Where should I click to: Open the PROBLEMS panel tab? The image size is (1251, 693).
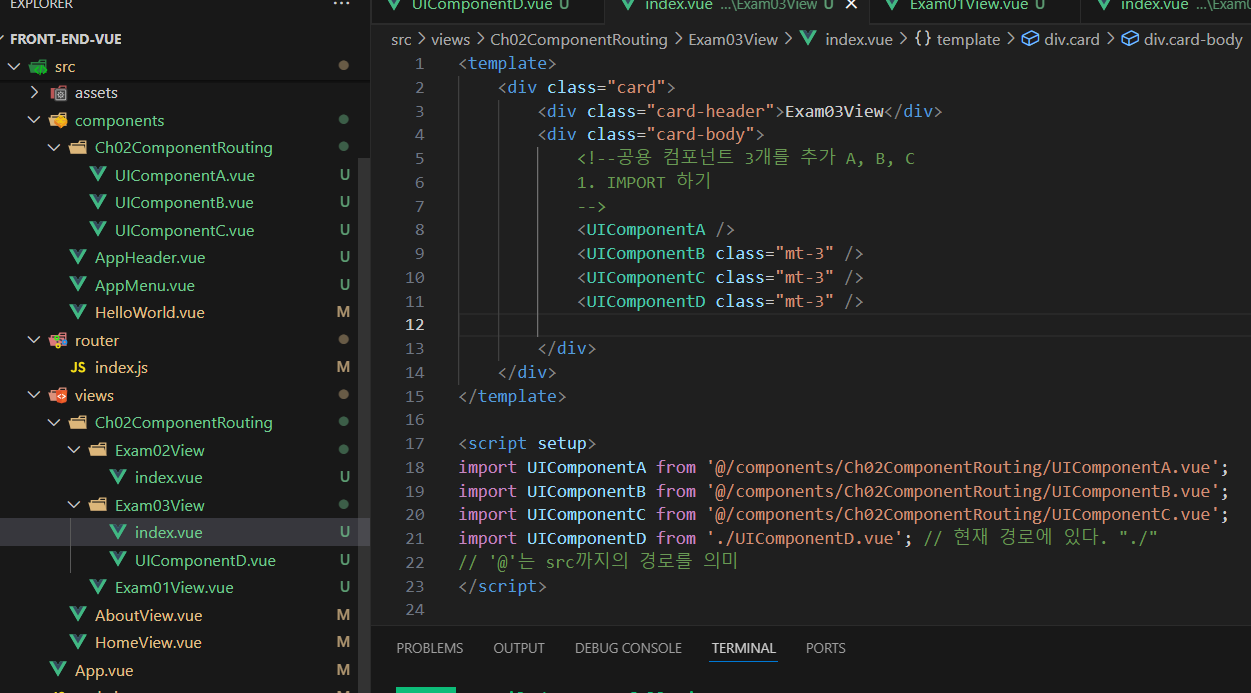click(430, 648)
